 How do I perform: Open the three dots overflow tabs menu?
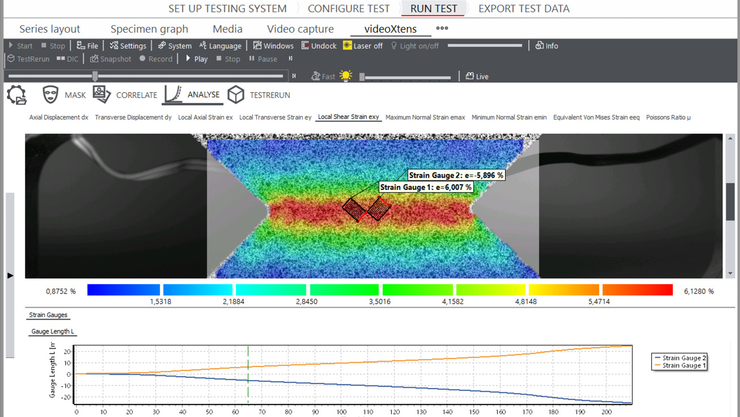point(442,28)
